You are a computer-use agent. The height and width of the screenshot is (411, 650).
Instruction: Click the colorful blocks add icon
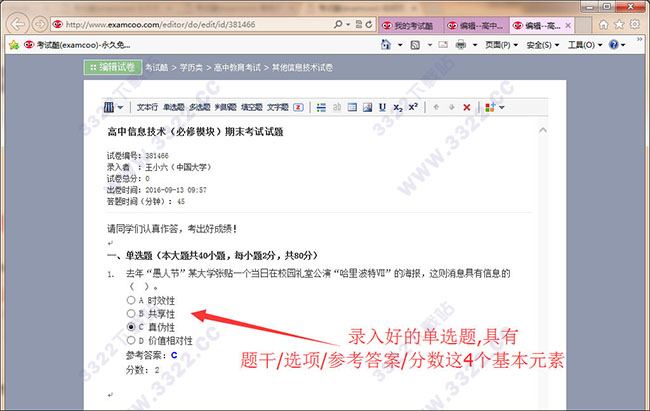pyautogui.click(x=490, y=107)
